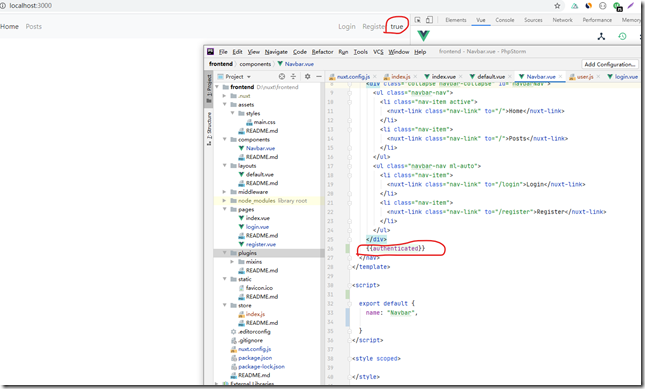Click the Posts link in page navbar
This screenshot has height=389, width=645.
click(34, 26)
